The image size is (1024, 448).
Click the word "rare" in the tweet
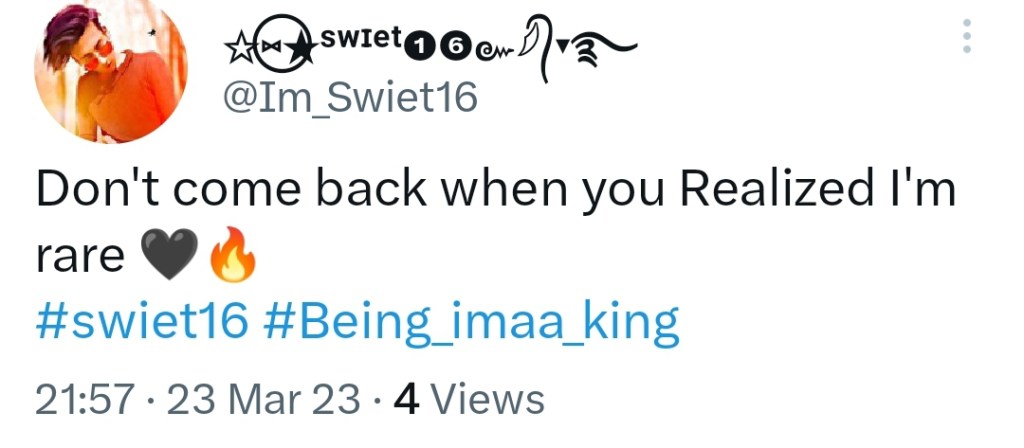pyautogui.click(x=80, y=258)
